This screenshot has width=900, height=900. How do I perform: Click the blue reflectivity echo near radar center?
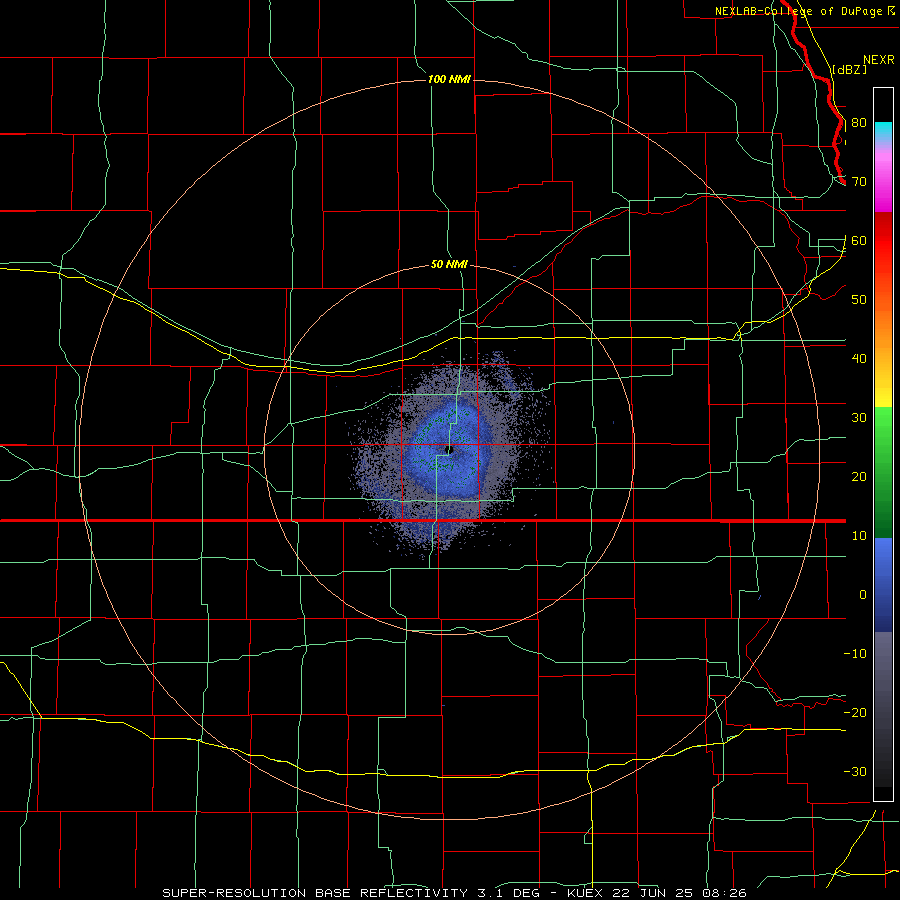tap(449, 451)
